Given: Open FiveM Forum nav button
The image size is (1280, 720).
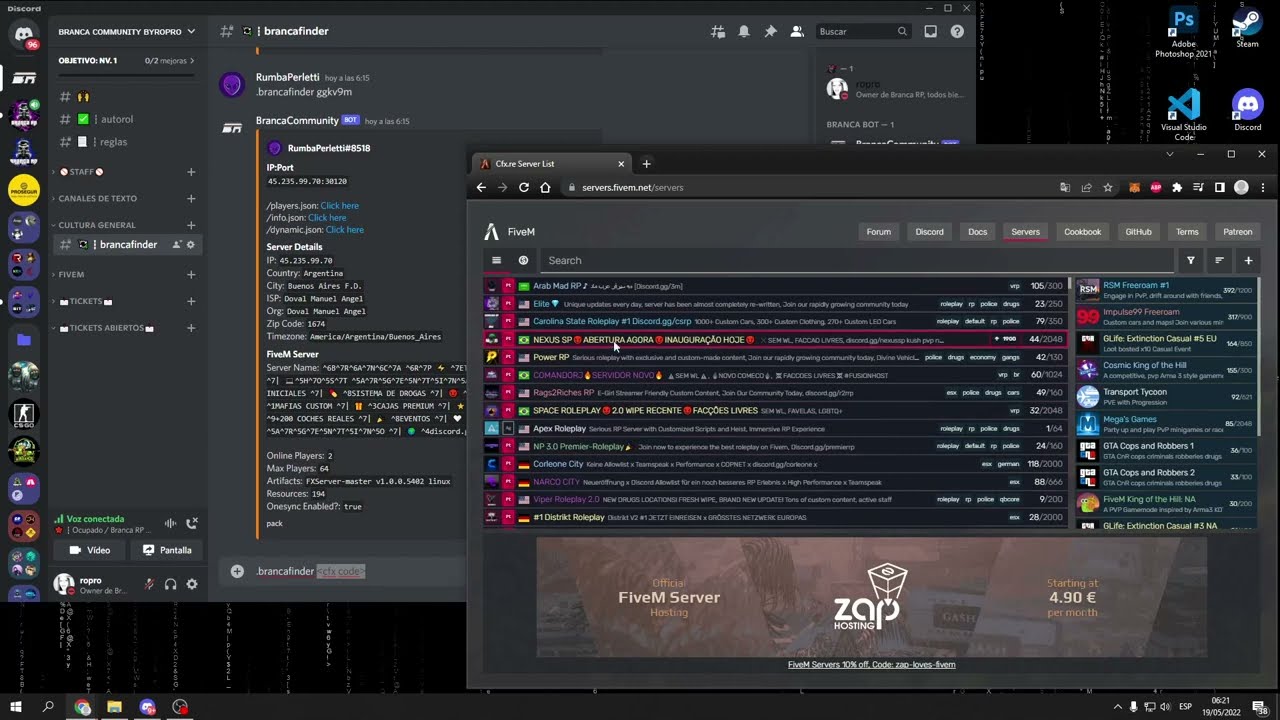Looking at the screenshot, I should [x=879, y=232].
